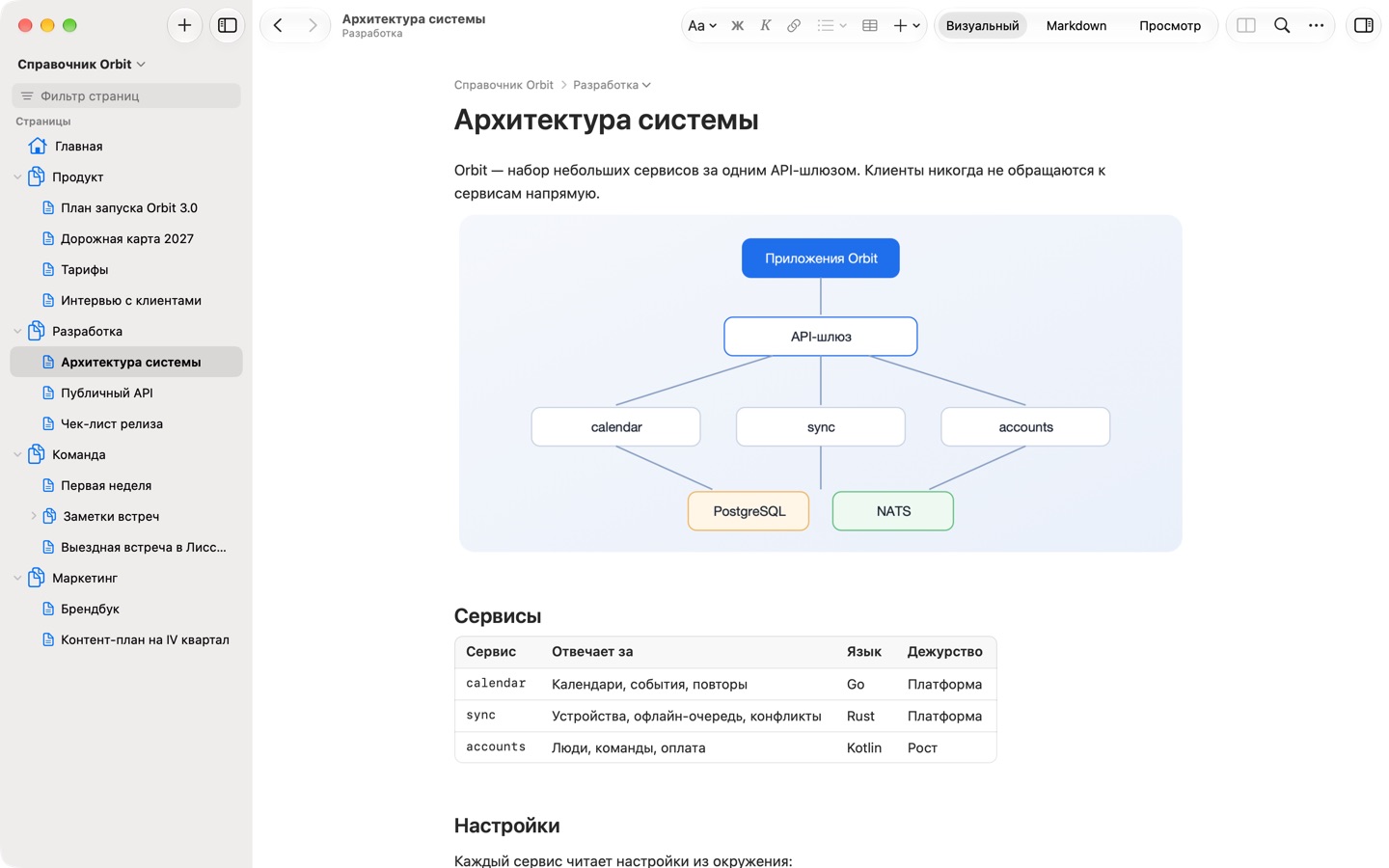This screenshot has width=1389, height=868.
Task: Click the Продукт folder icon
Action: [37, 176]
